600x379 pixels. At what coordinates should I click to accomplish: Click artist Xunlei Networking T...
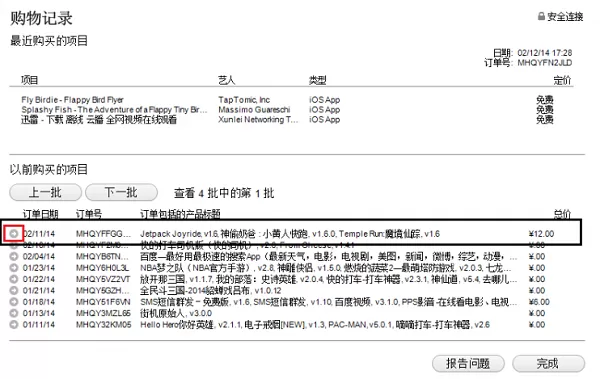(258, 120)
